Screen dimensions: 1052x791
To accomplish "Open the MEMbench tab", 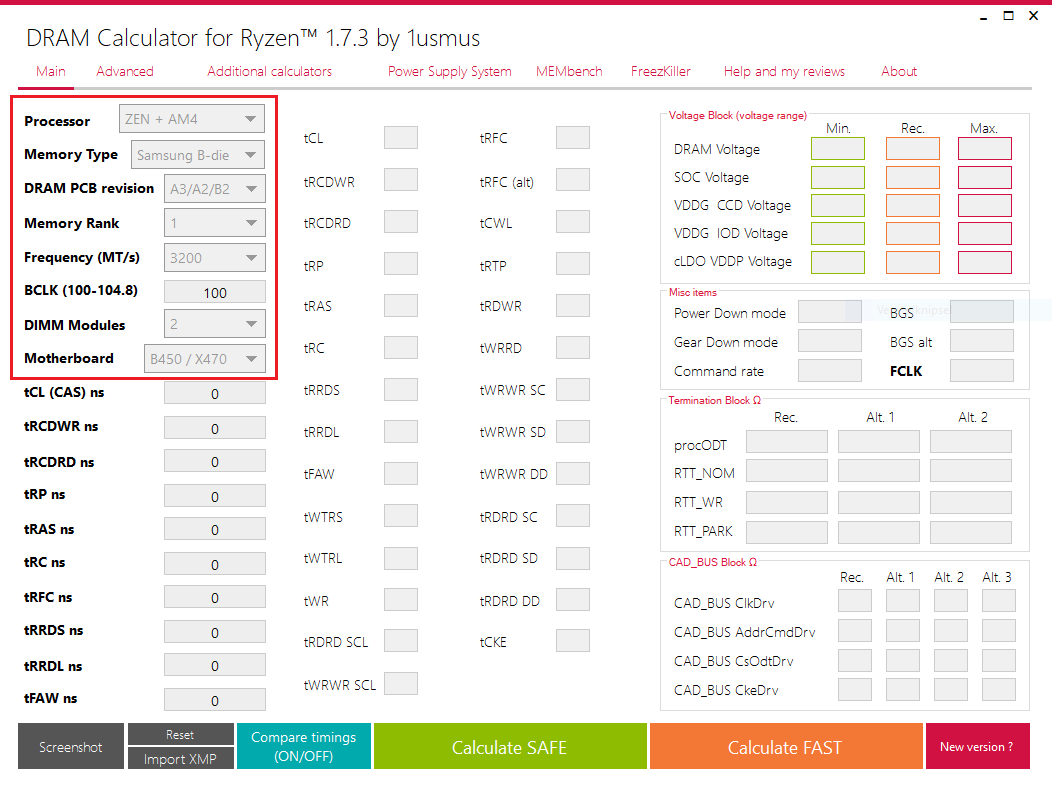I will [570, 72].
